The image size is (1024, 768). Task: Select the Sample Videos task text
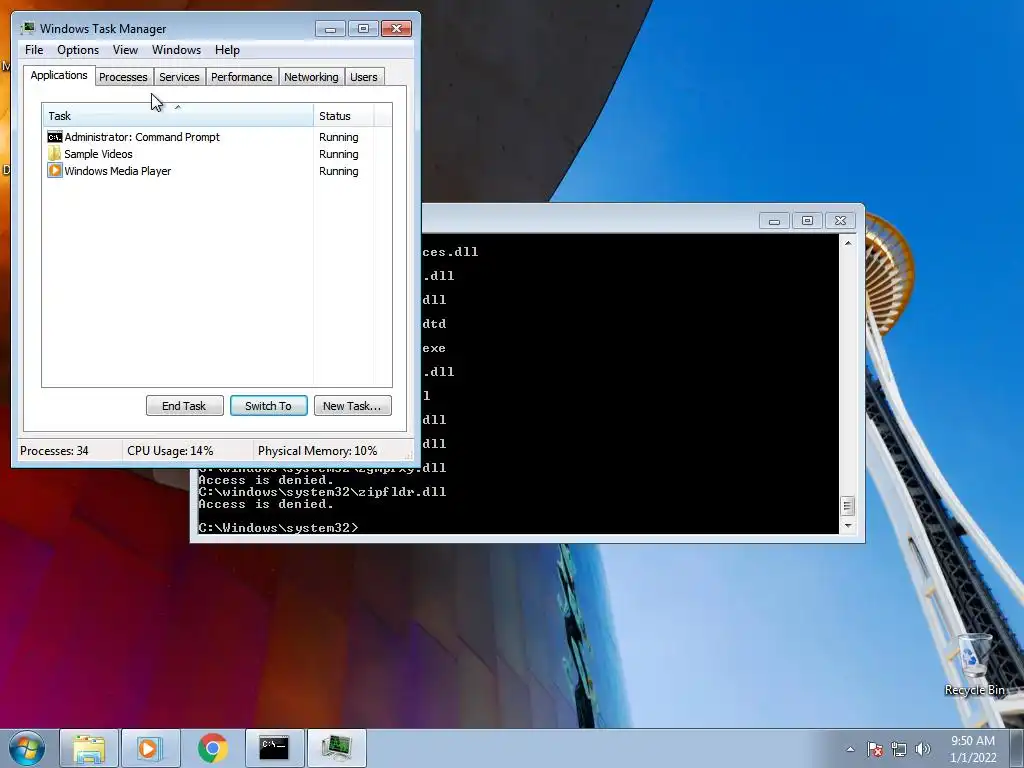point(98,154)
